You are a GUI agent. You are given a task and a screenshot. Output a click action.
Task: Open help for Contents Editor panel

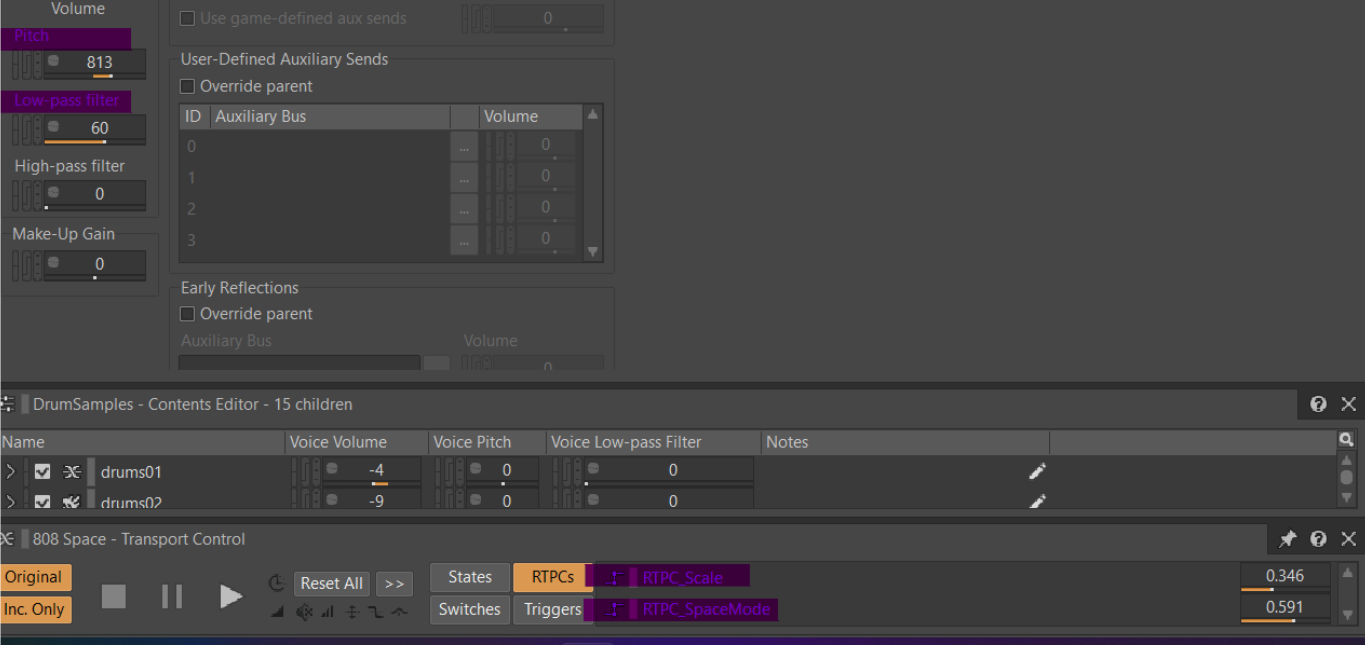(x=1318, y=404)
